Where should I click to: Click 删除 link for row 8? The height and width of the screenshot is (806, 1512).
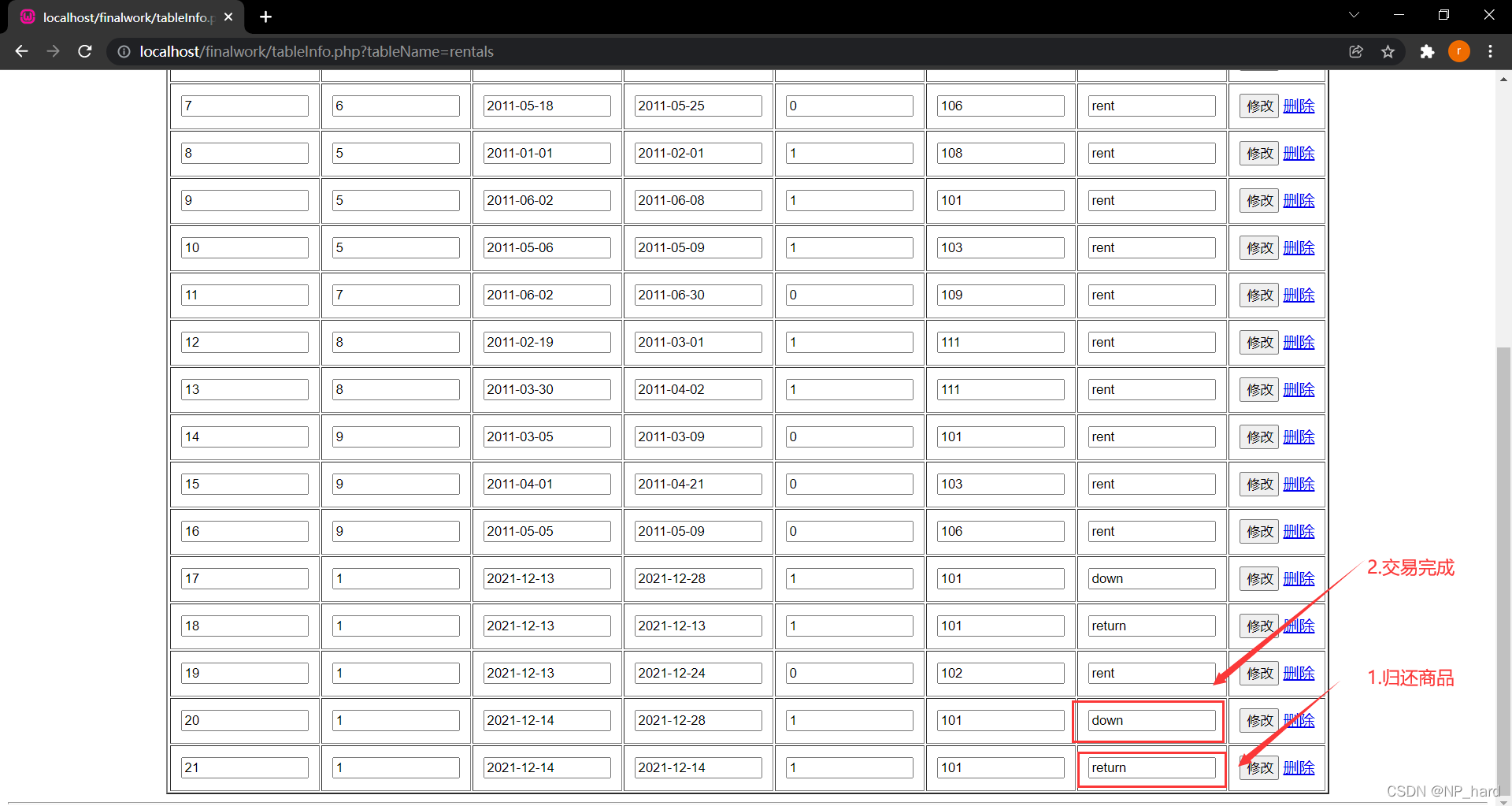pos(1299,153)
